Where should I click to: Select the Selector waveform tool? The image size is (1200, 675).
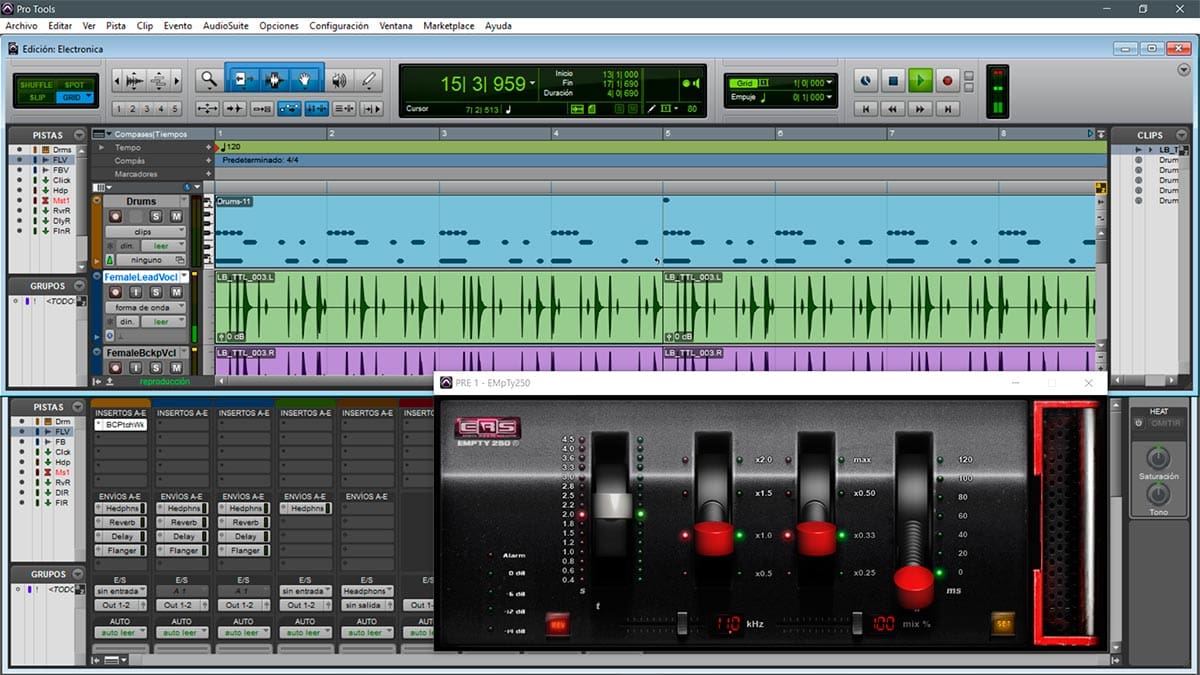274,80
